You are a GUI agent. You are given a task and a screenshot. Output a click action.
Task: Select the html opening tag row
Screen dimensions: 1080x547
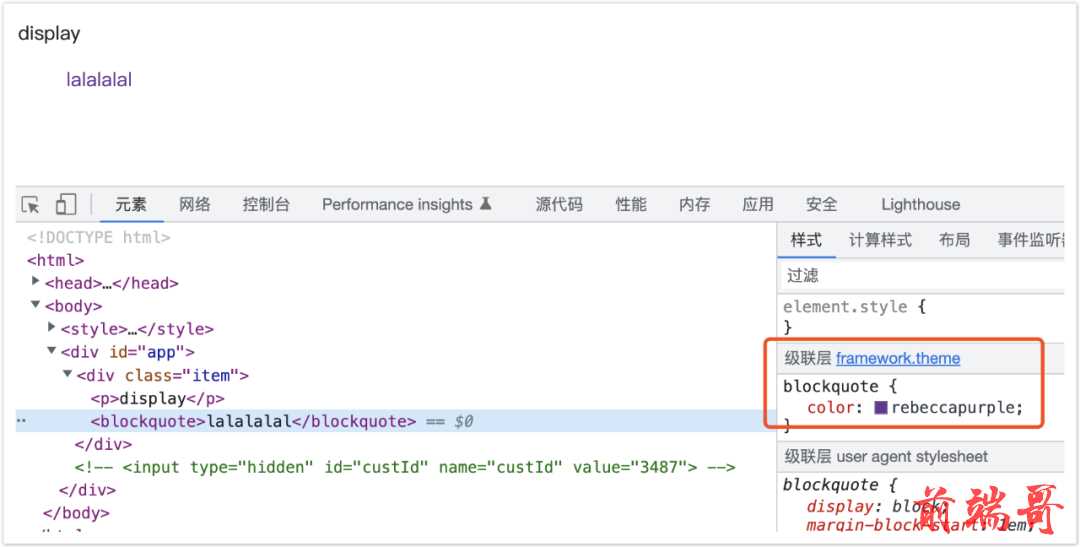[x=55, y=260]
